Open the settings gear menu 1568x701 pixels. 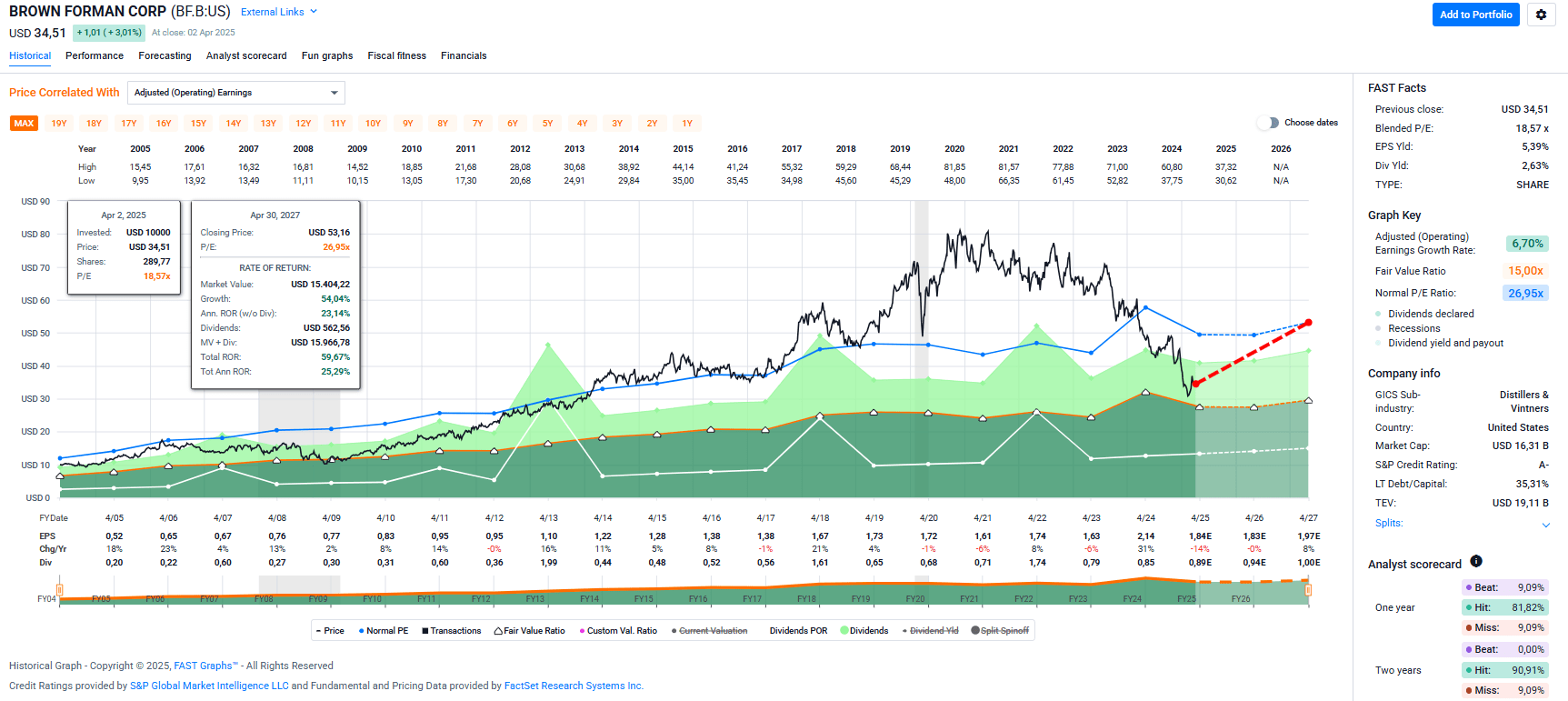point(1541,15)
